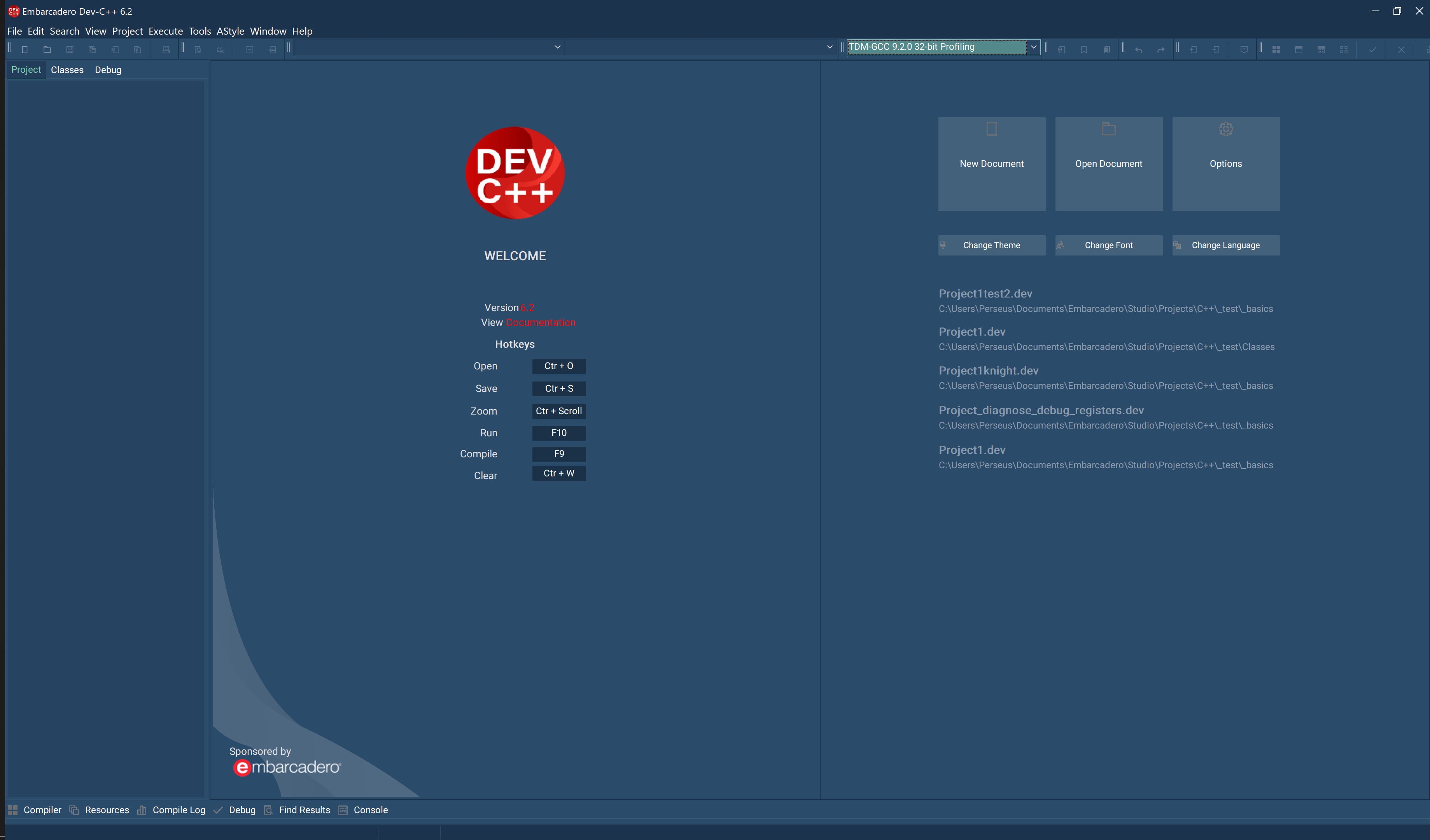The width and height of the screenshot is (1430, 840).
Task: Click the Undo arrow toolbar icon
Action: pos(1138,49)
